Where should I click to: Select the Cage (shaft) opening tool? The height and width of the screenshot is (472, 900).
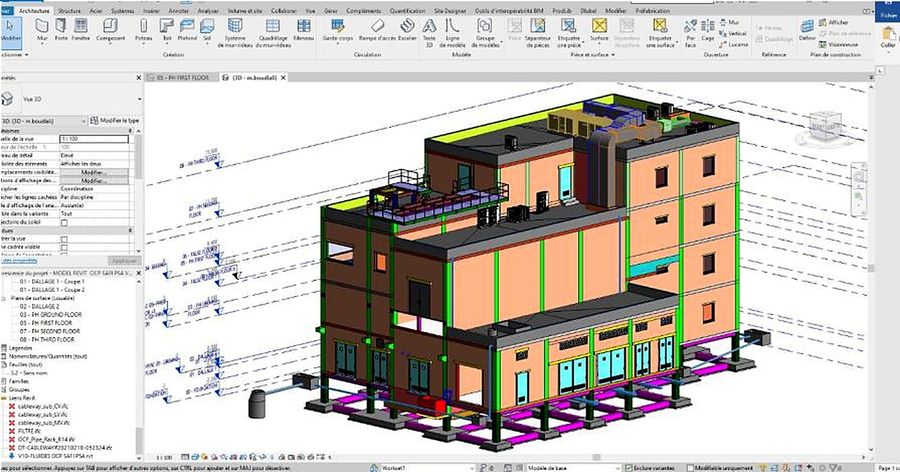pos(708,30)
